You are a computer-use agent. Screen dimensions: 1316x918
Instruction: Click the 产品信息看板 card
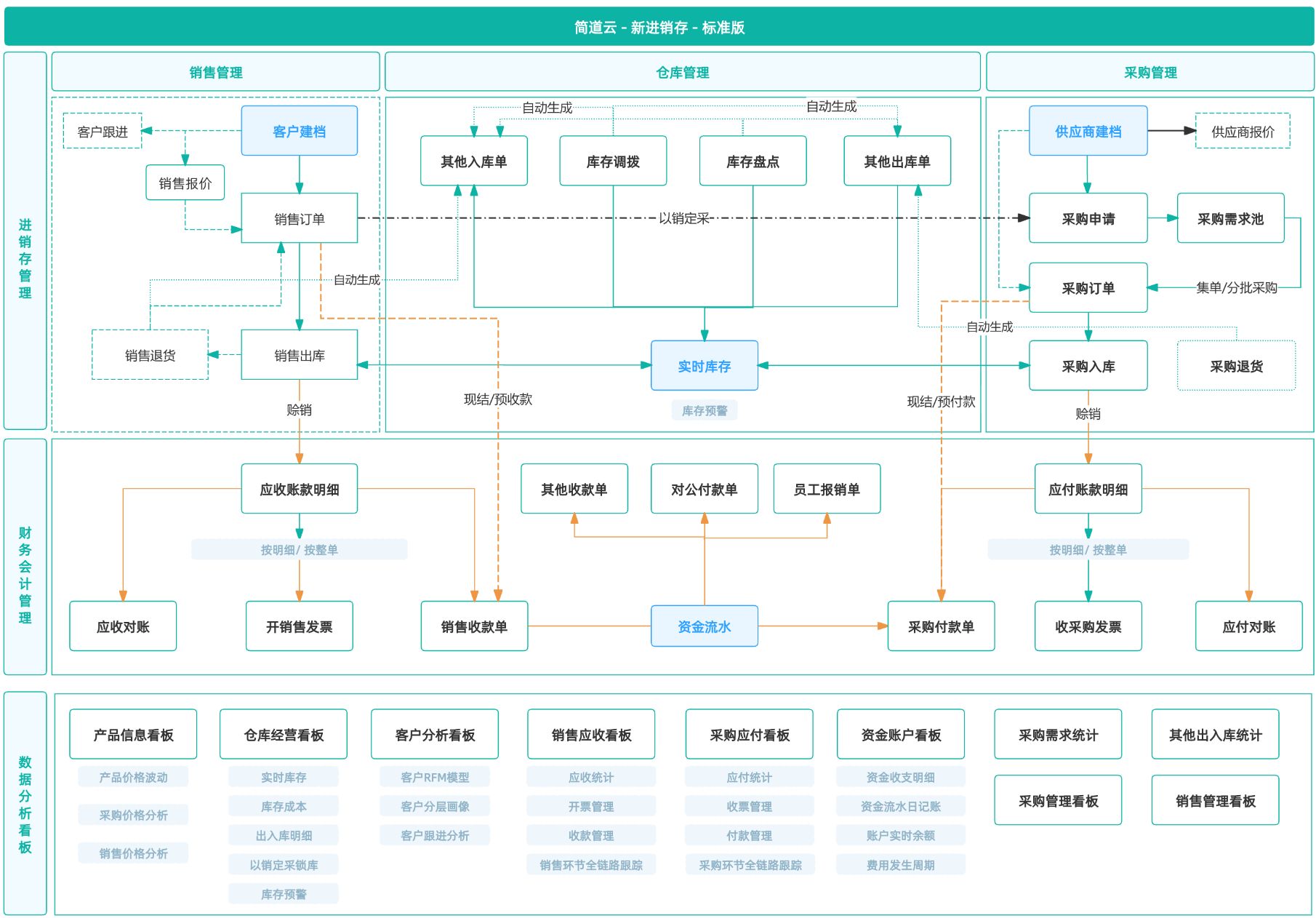click(133, 735)
